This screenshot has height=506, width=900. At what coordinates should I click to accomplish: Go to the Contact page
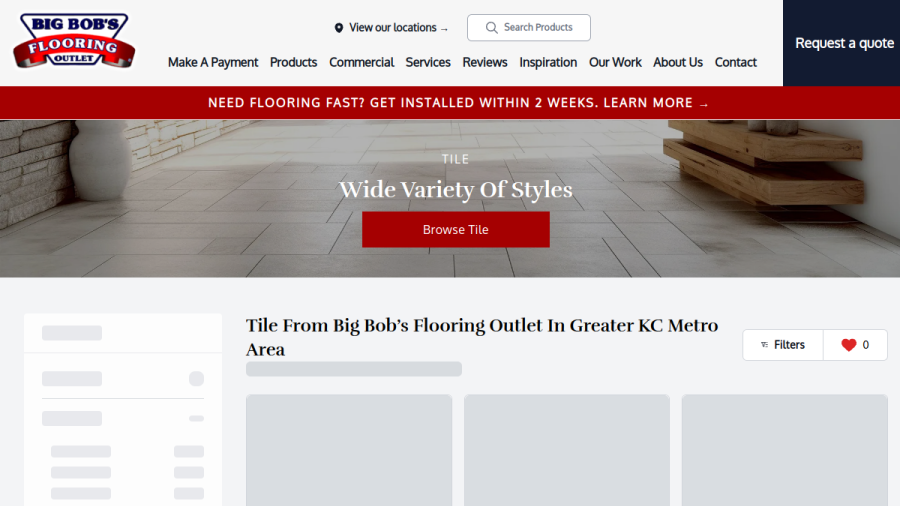(736, 62)
